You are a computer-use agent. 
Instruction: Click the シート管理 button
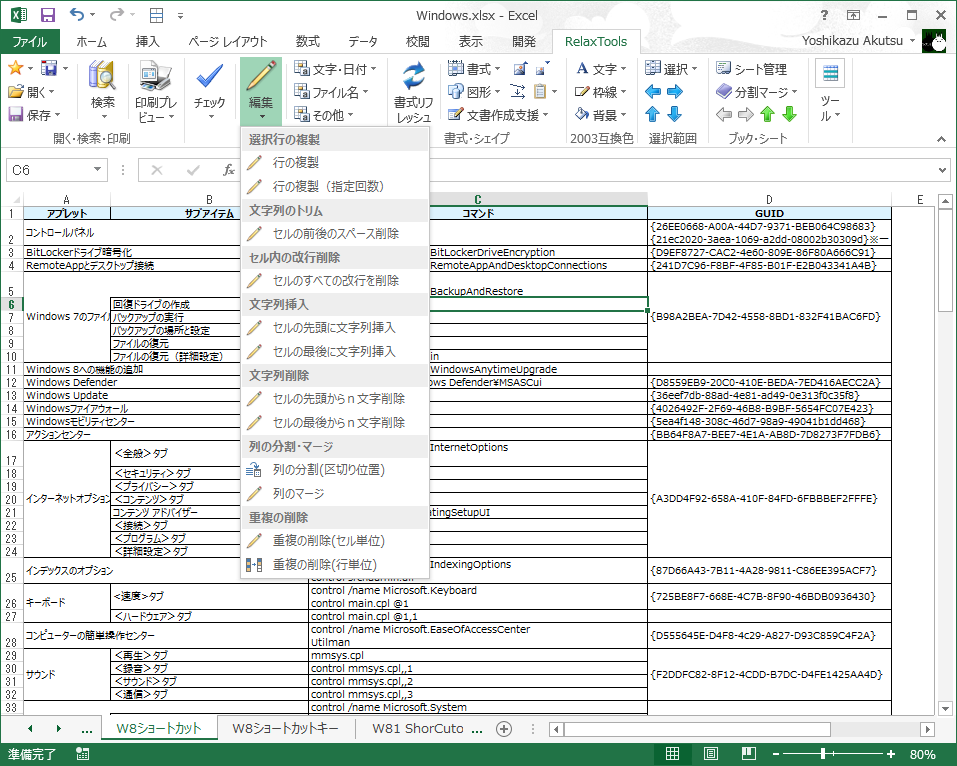pos(751,69)
